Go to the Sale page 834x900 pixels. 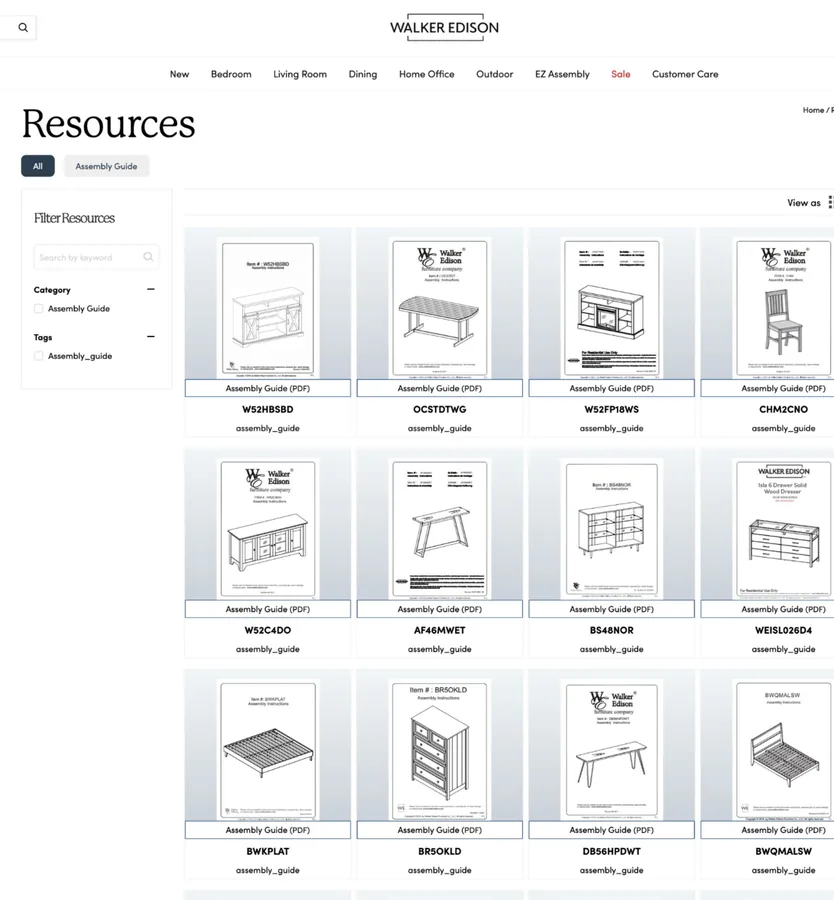(x=620, y=74)
